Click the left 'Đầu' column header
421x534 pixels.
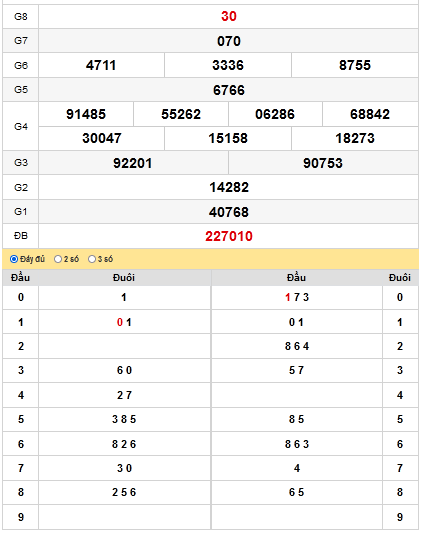20,278
